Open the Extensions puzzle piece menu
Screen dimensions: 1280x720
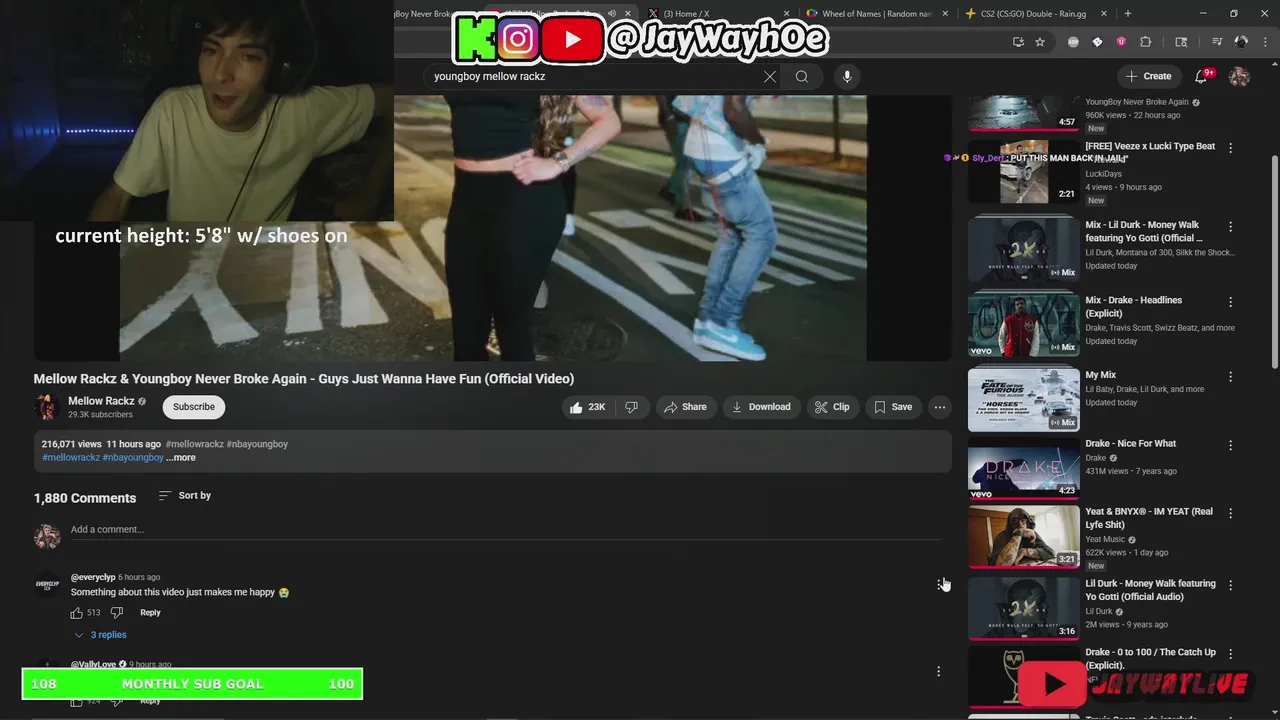(x=1146, y=42)
